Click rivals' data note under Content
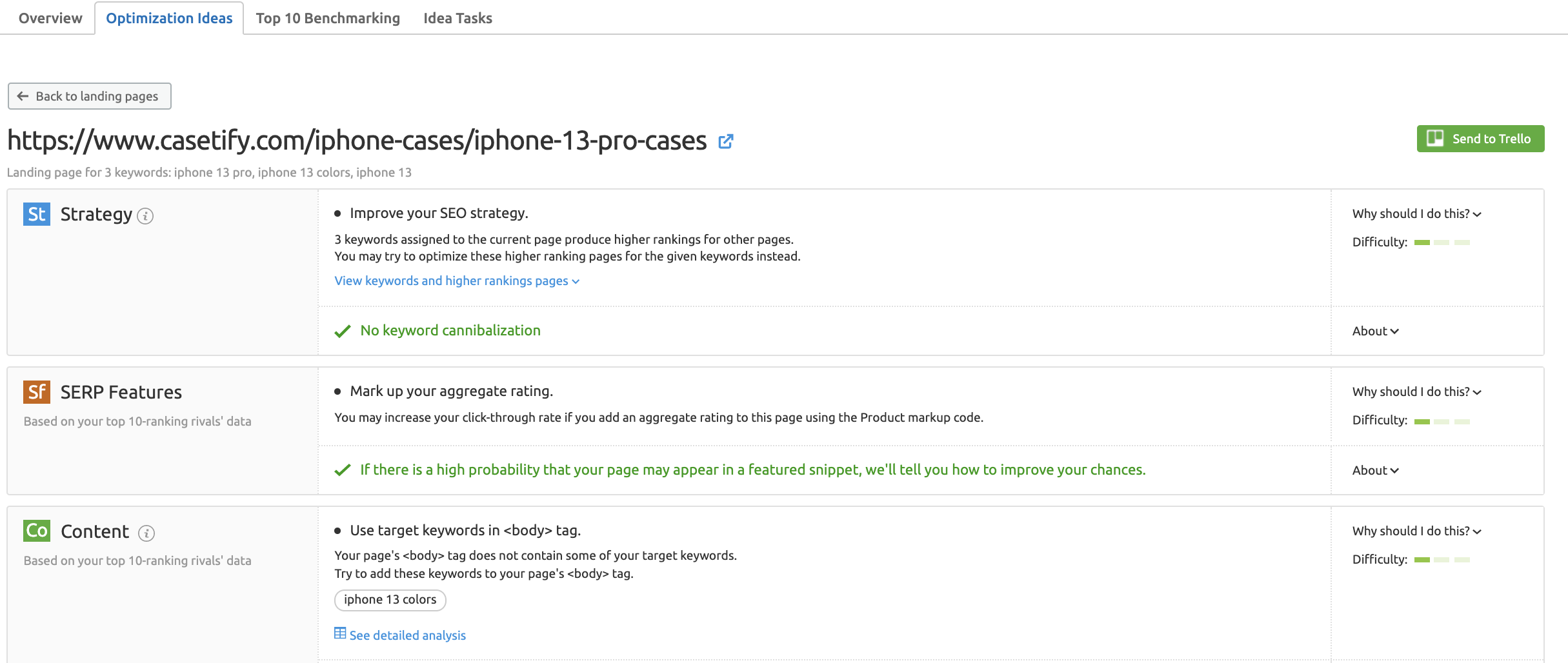 point(137,560)
